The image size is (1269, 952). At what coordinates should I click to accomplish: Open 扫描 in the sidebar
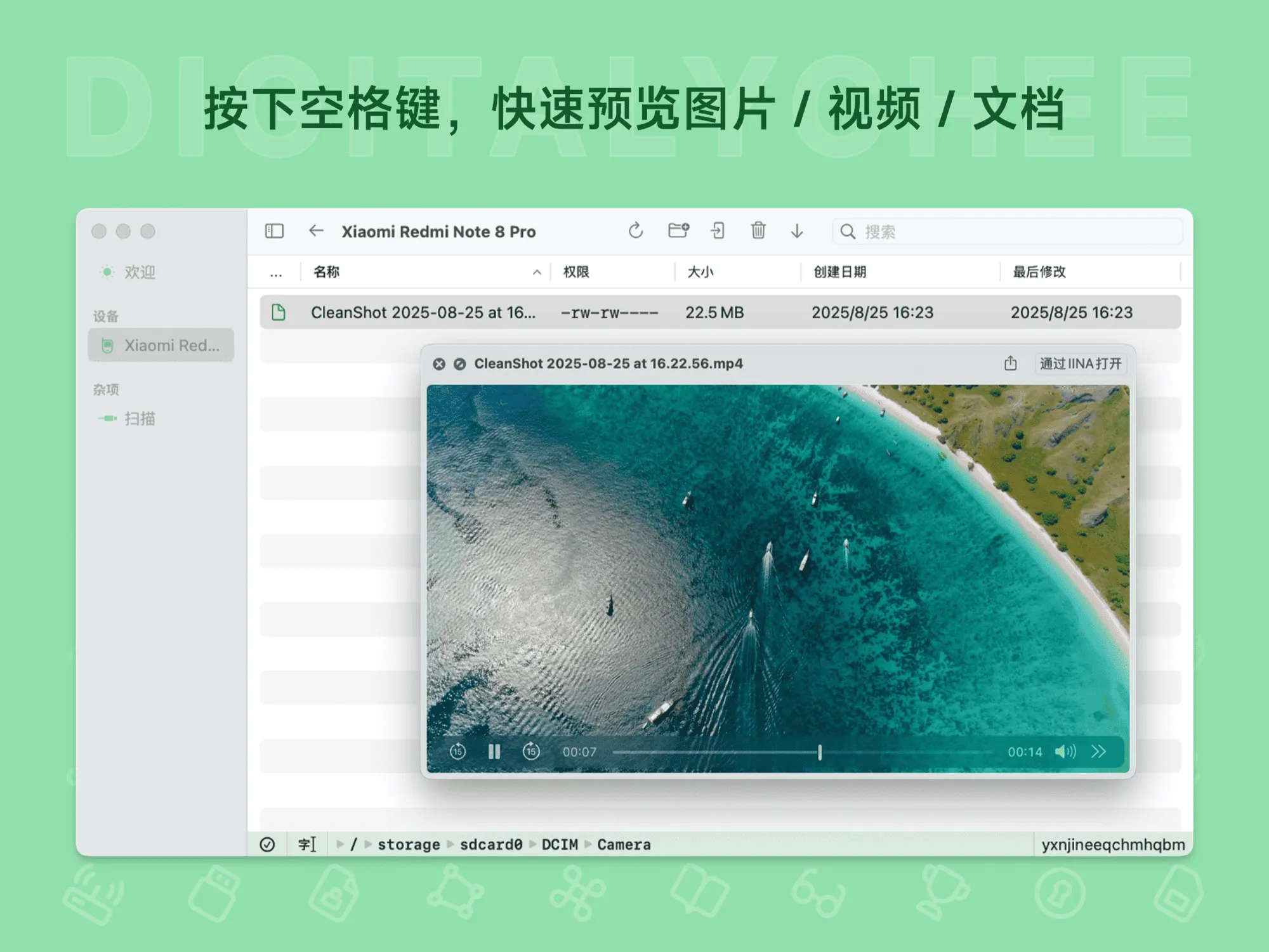[x=140, y=419]
